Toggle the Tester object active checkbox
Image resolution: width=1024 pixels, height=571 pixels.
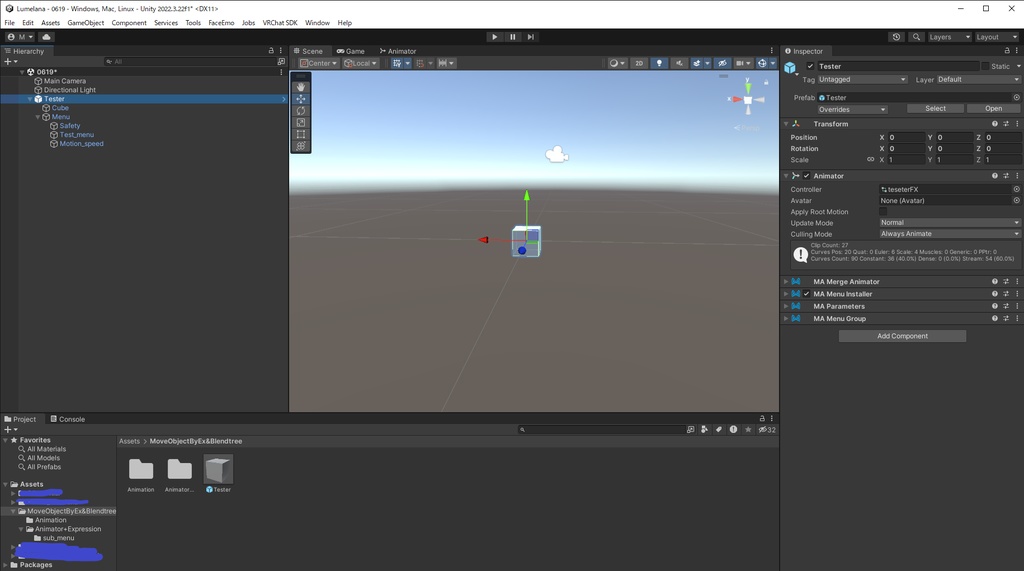click(x=810, y=66)
